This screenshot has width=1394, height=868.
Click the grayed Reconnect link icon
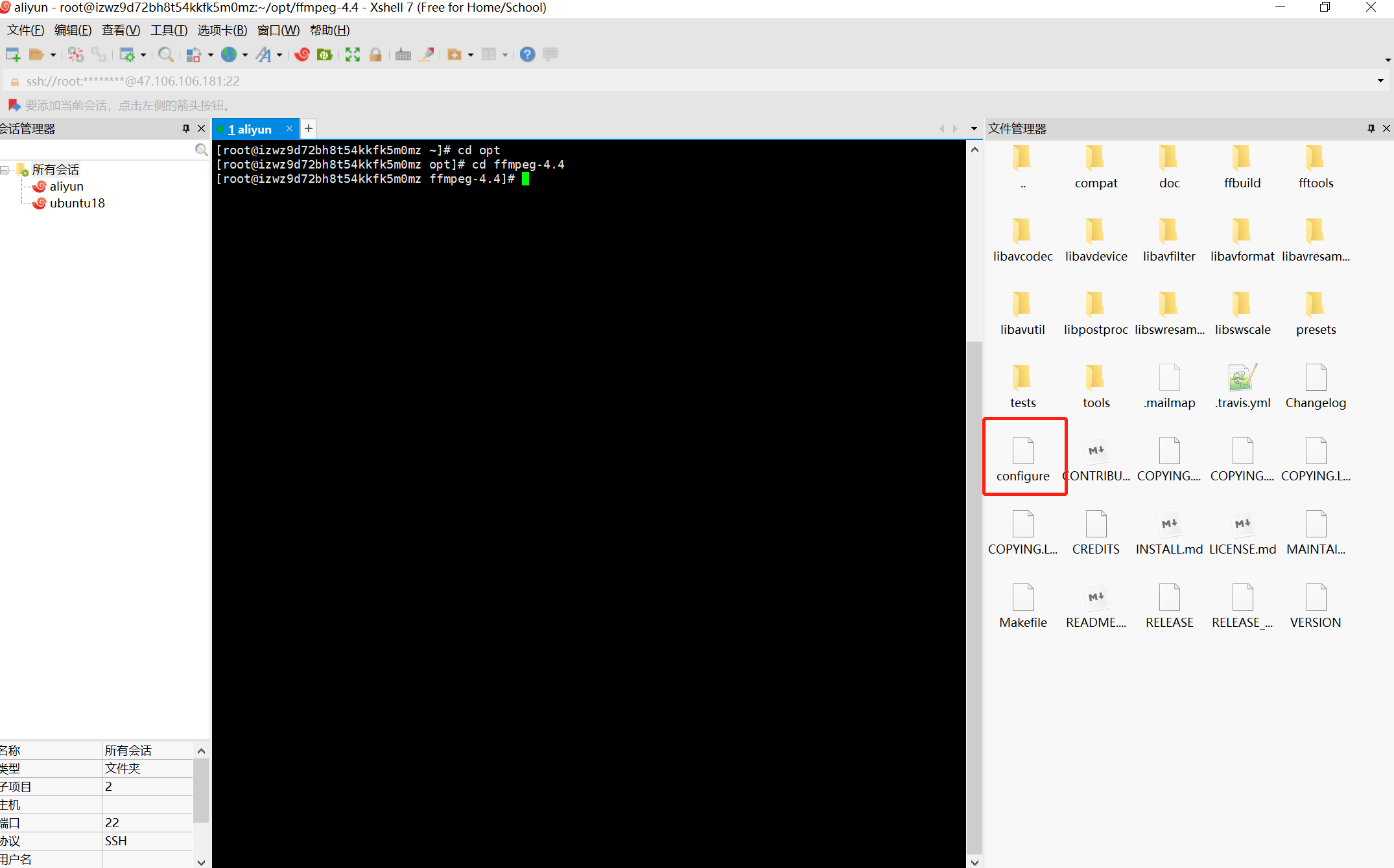[x=99, y=54]
